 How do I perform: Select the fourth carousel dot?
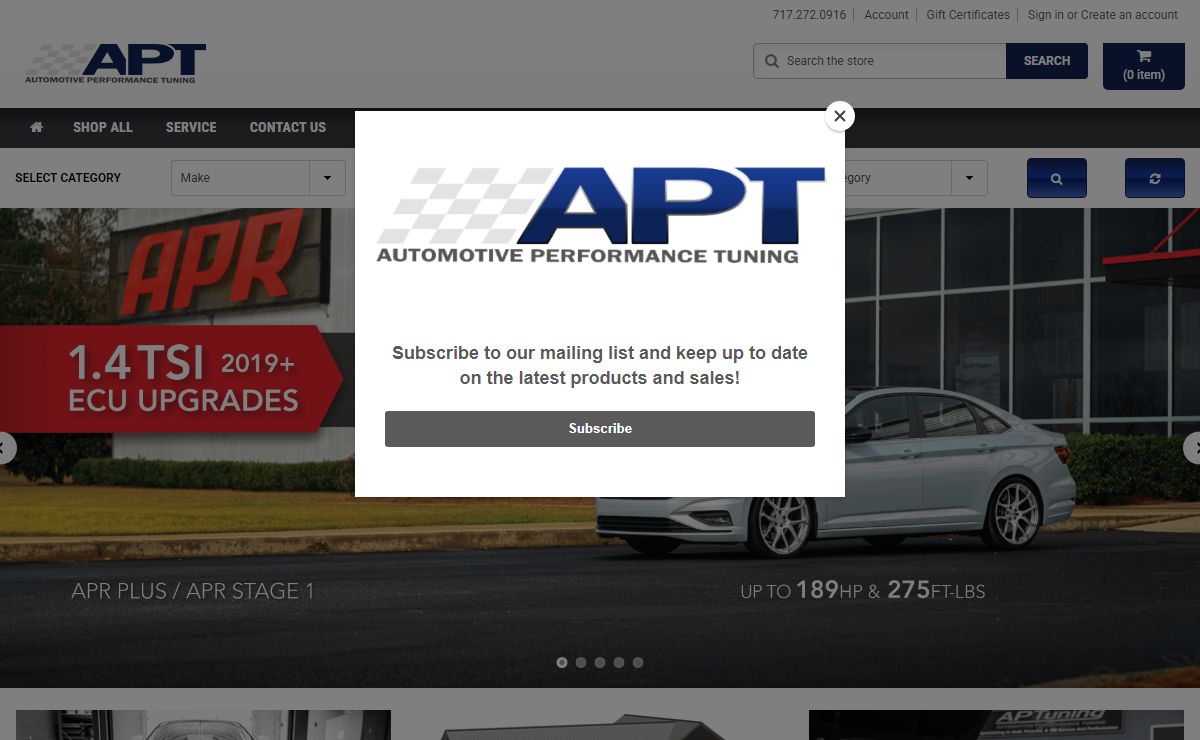tap(619, 662)
